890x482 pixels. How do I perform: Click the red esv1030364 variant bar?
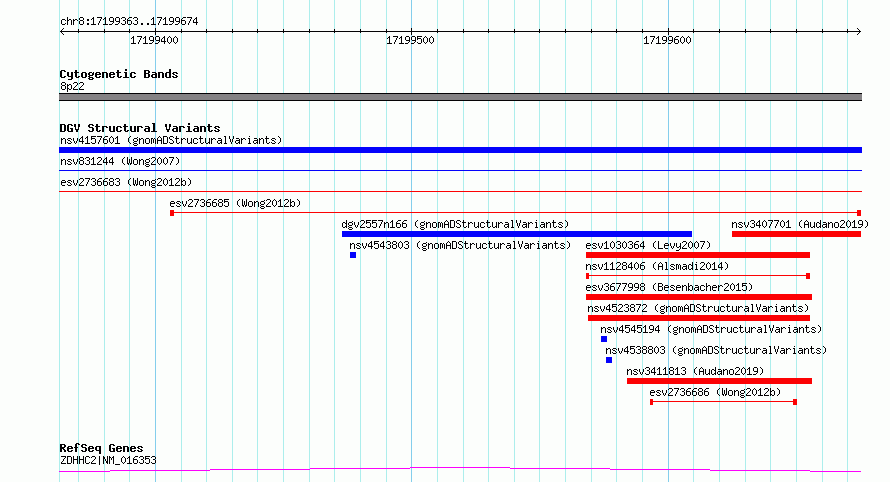[x=698, y=255]
